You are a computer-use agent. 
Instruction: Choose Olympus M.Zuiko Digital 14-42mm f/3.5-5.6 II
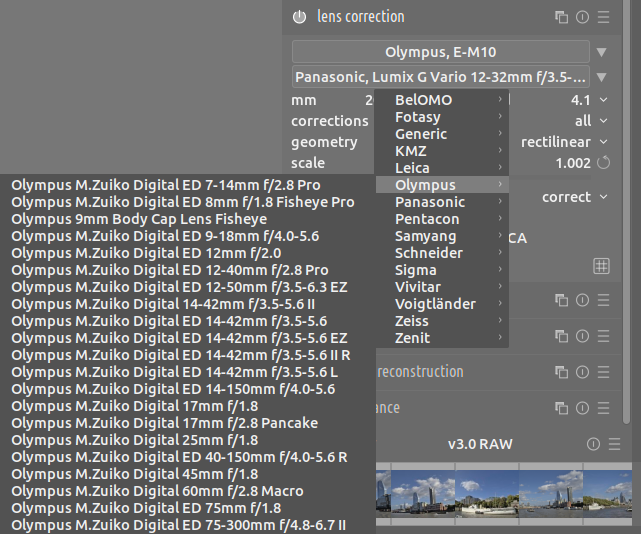pos(188,304)
